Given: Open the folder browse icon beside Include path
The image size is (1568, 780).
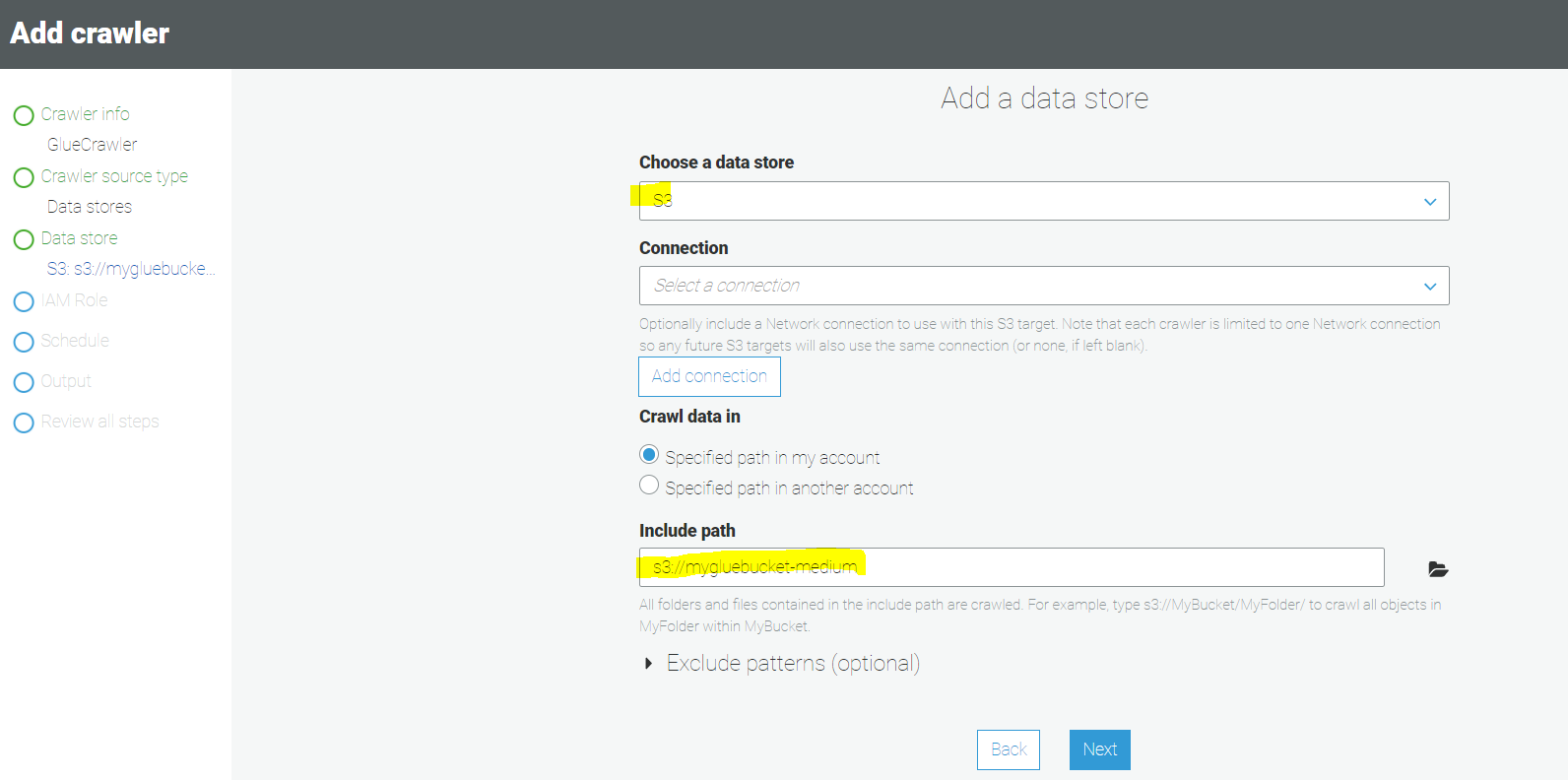Looking at the screenshot, I should pyautogui.click(x=1438, y=569).
